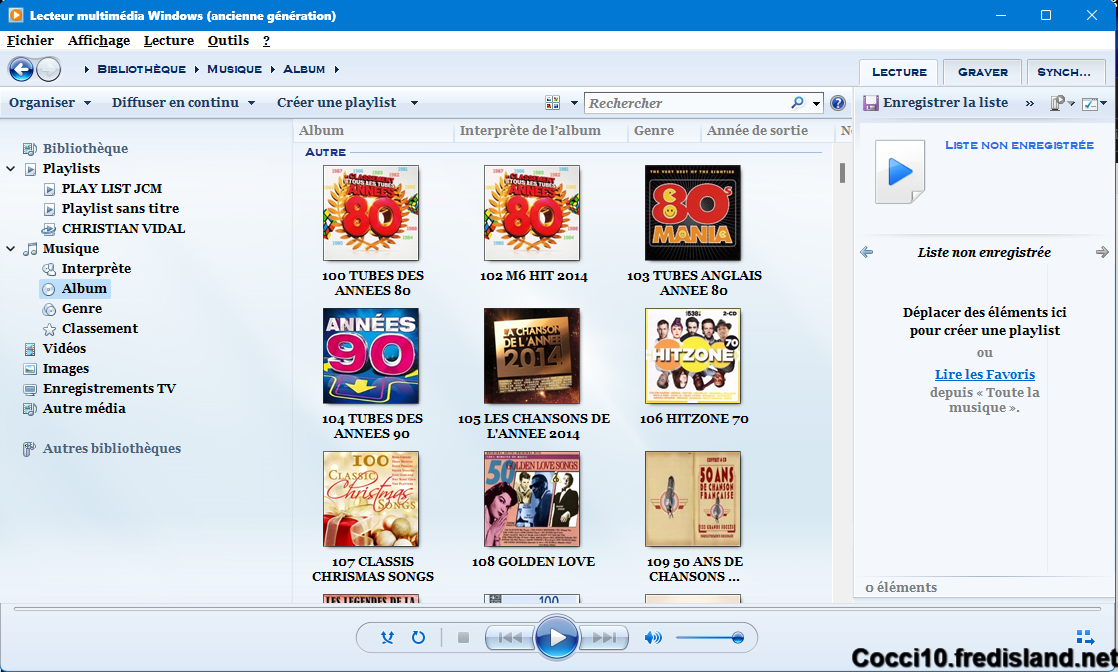The width and height of the screenshot is (1118, 672).
Task: Open help with the blue question mark
Action: click(838, 103)
